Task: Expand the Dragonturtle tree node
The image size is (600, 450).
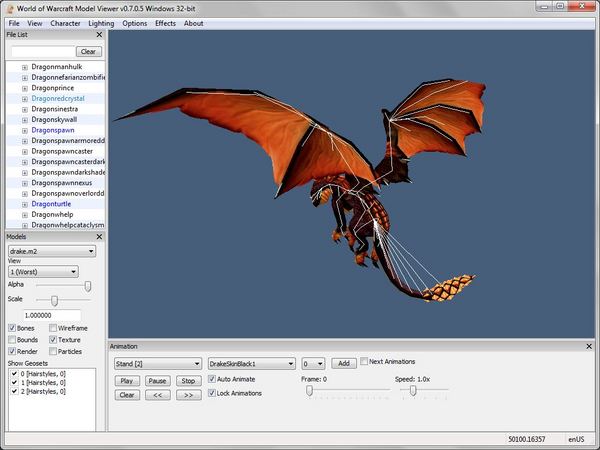Action: click(24, 203)
